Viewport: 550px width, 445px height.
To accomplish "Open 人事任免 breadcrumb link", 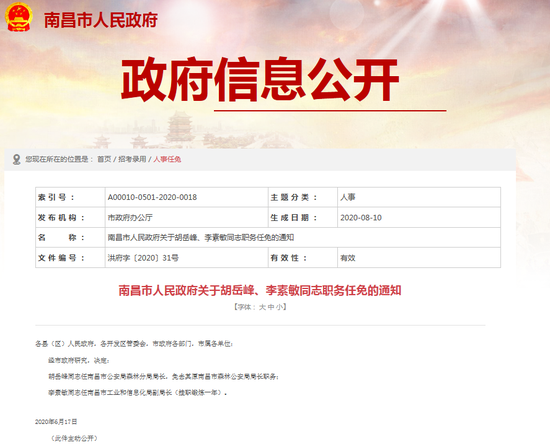I will pyautogui.click(x=167, y=160).
